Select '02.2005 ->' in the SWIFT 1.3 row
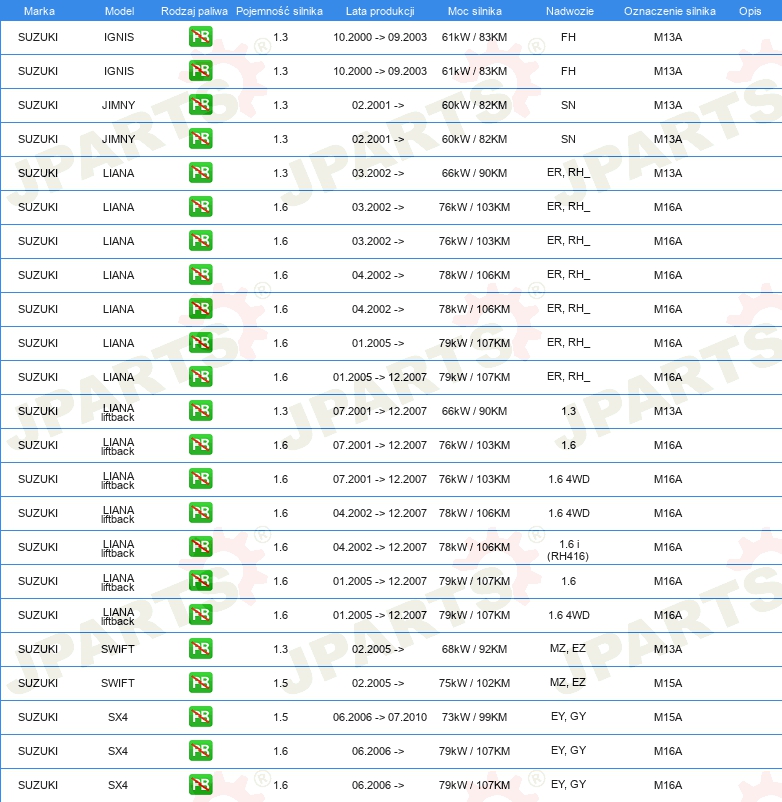This screenshot has height=802, width=782. pos(378,649)
